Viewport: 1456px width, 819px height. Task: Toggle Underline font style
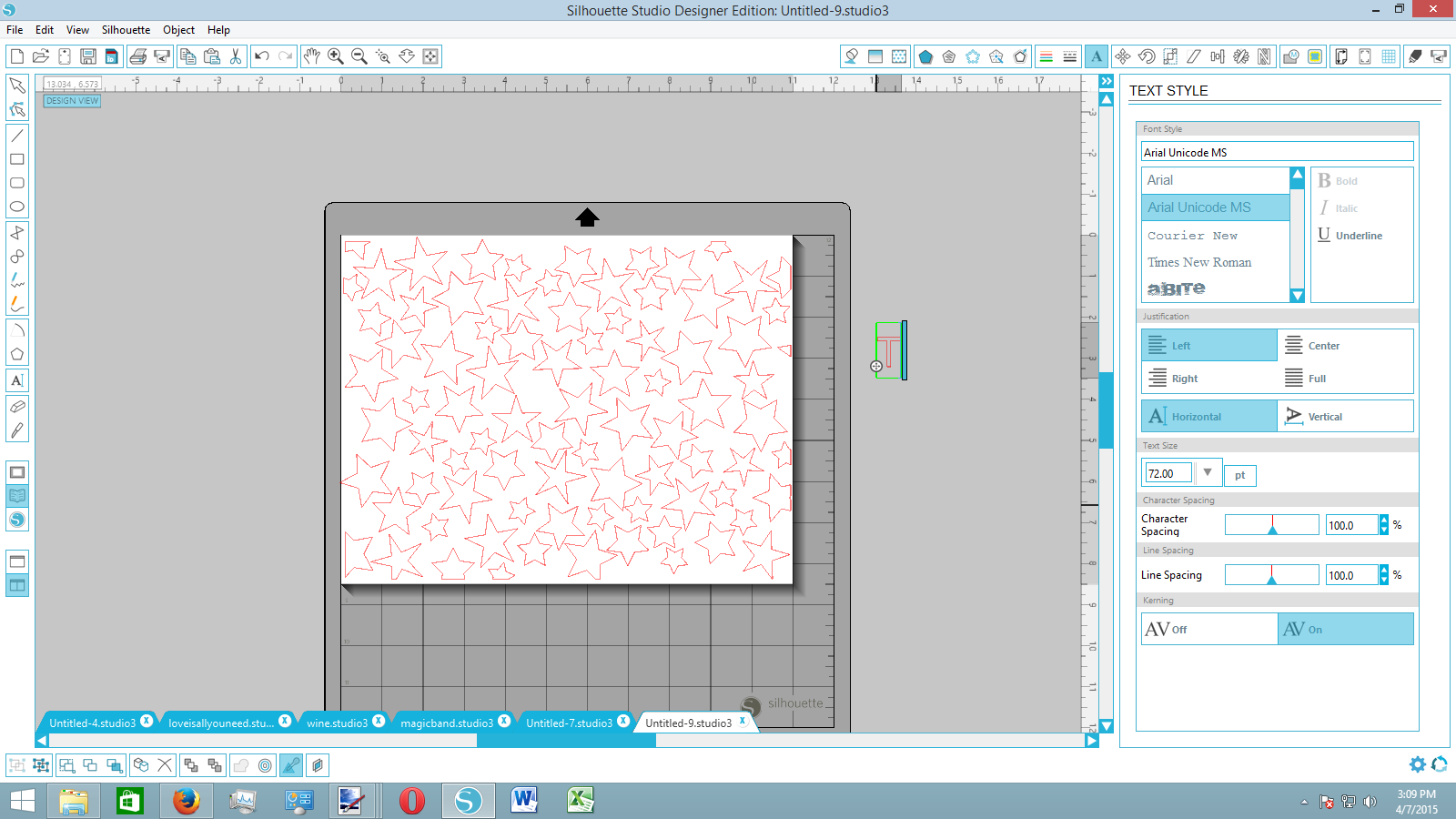coord(1350,236)
